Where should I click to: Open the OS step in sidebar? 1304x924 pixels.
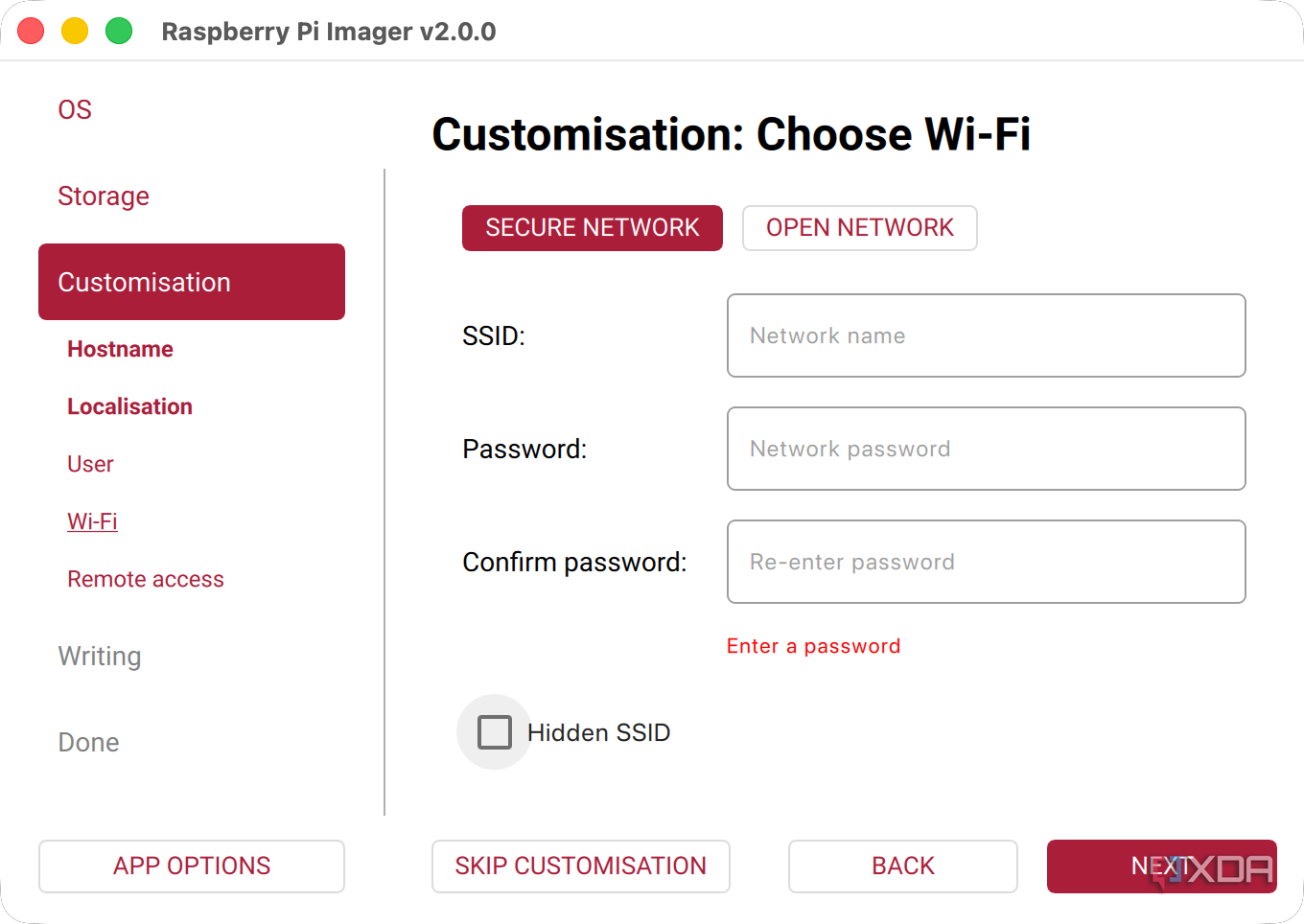pos(75,110)
